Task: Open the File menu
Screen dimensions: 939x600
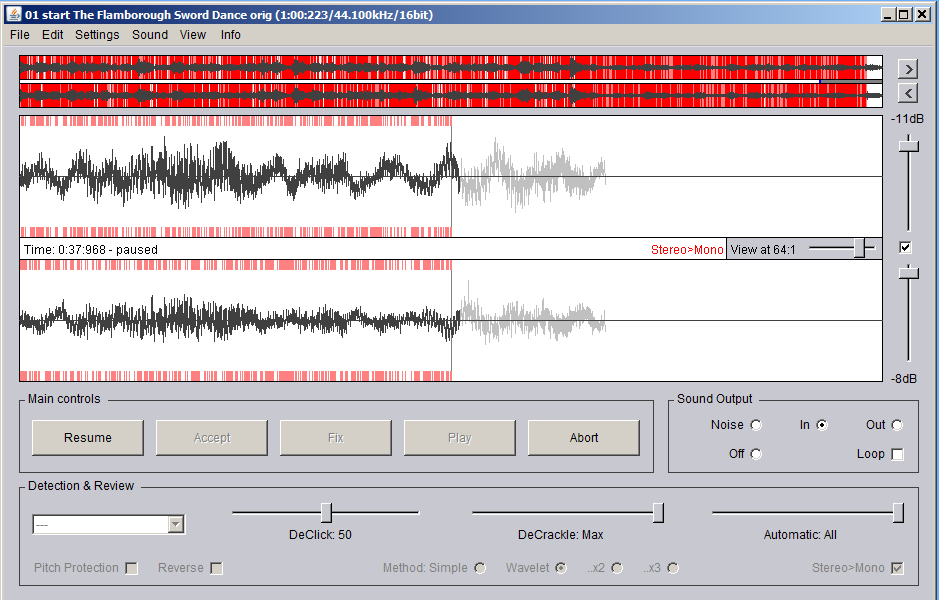Action: (20, 35)
